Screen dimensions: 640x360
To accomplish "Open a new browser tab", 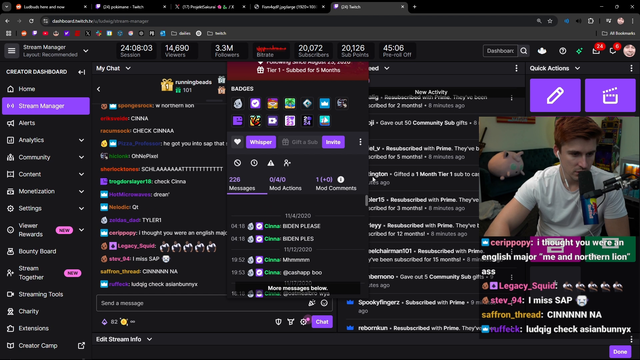I will coord(414,7).
